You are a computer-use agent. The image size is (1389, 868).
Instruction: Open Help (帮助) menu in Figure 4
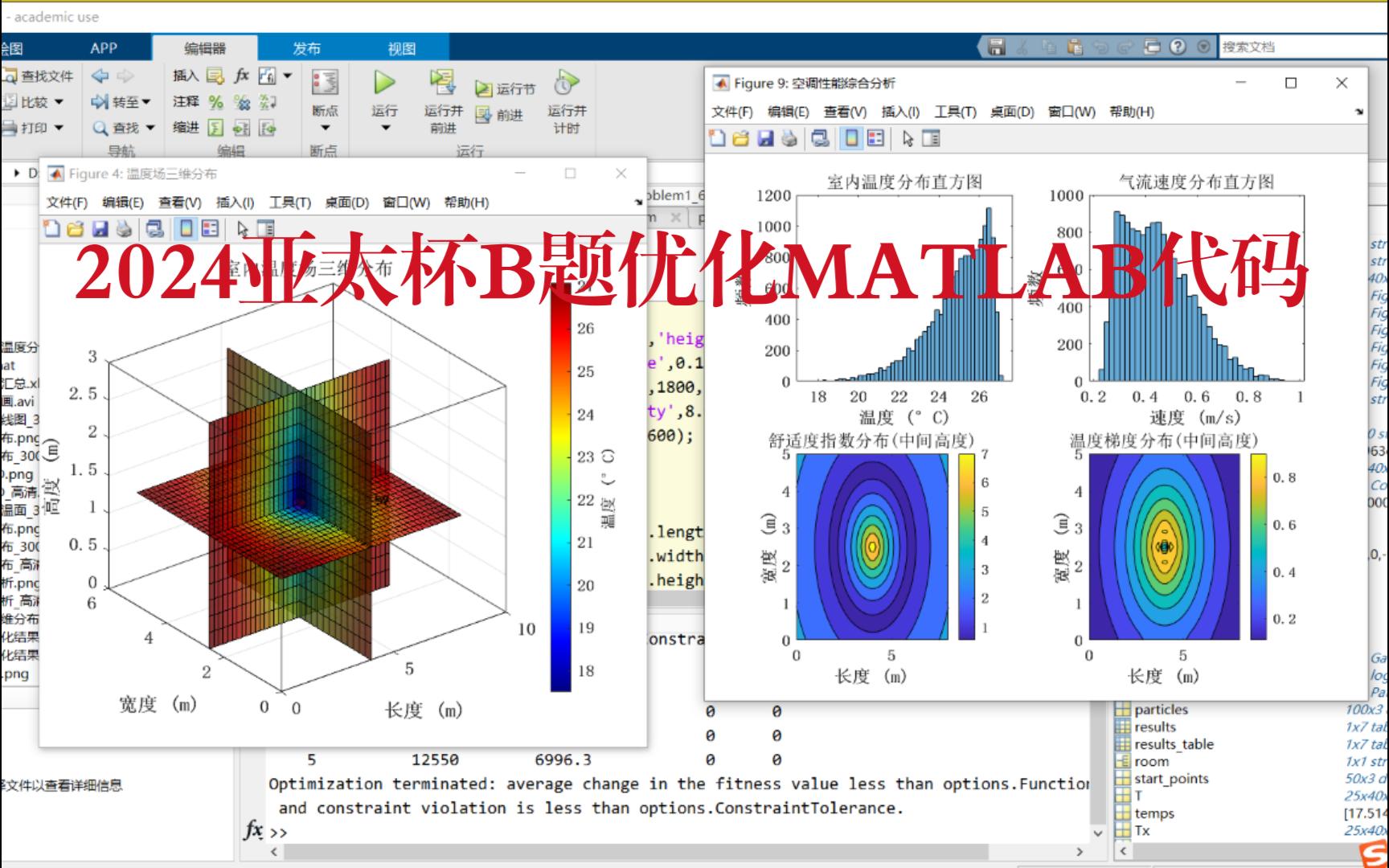pyautogui.click(x=466, y=203)
